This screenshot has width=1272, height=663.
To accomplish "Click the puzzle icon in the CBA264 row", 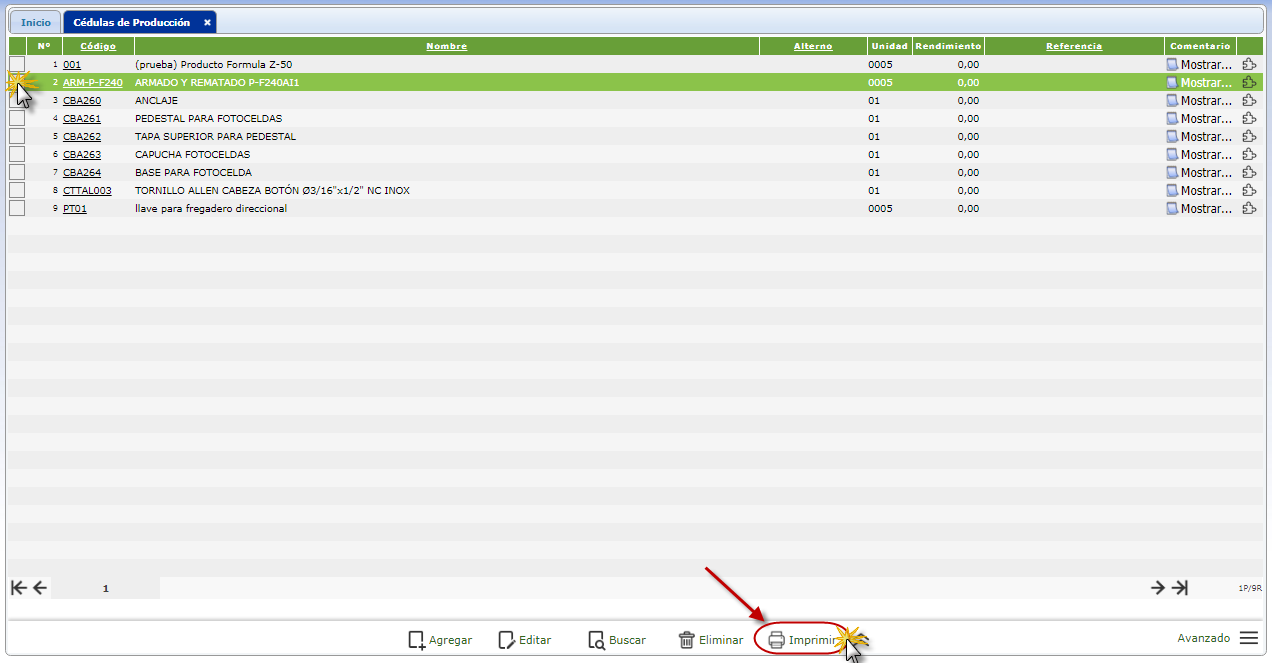I will tap(1249, 172).
